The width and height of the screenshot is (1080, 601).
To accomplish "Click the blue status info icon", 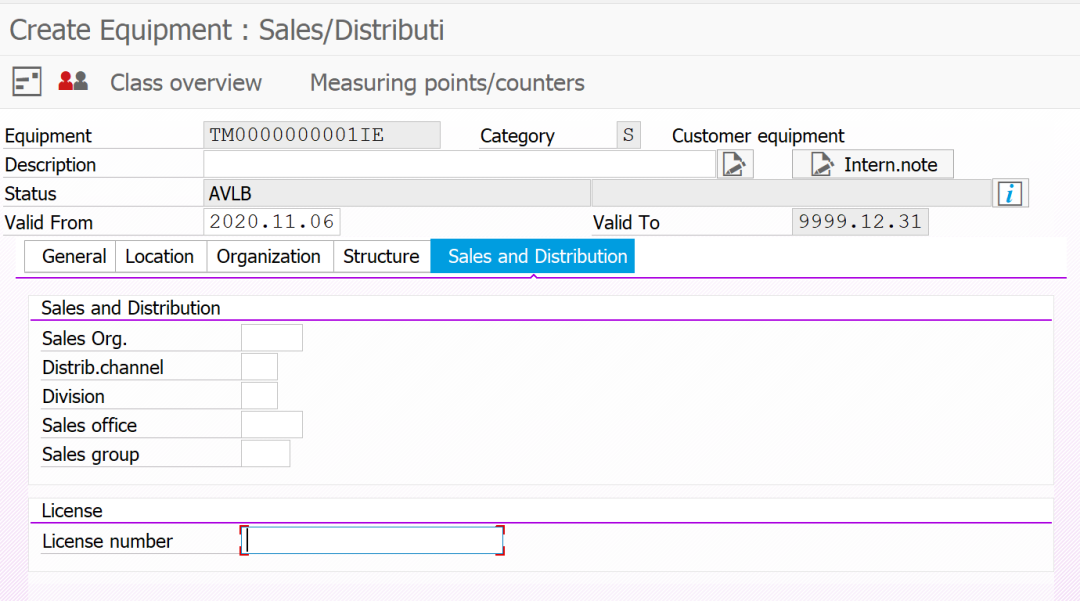I will (1011, 193).
